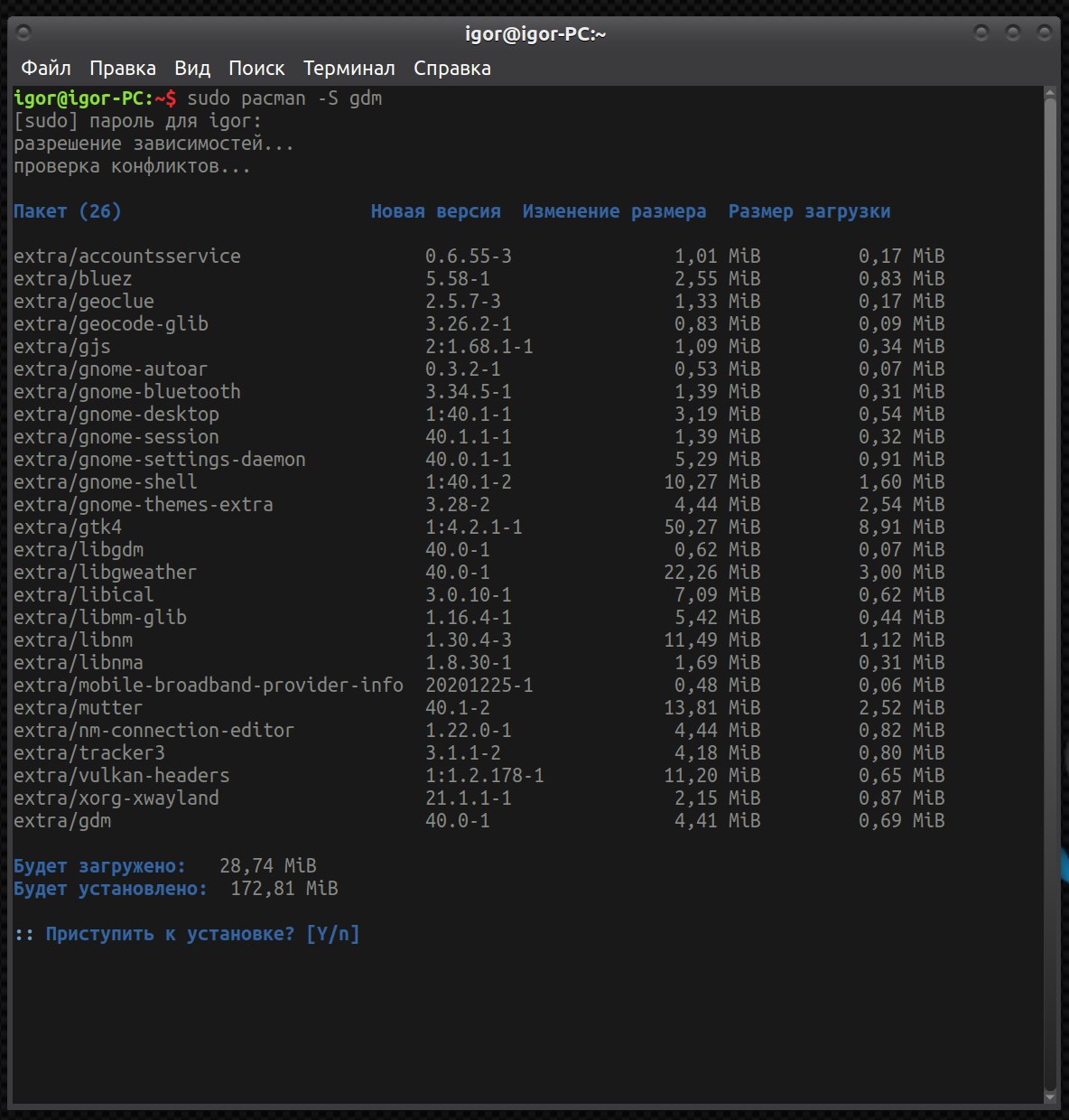Click the command text 'sudo pacman -S gdm'
Screen dimensions: 1069x1120
(284, 98)
